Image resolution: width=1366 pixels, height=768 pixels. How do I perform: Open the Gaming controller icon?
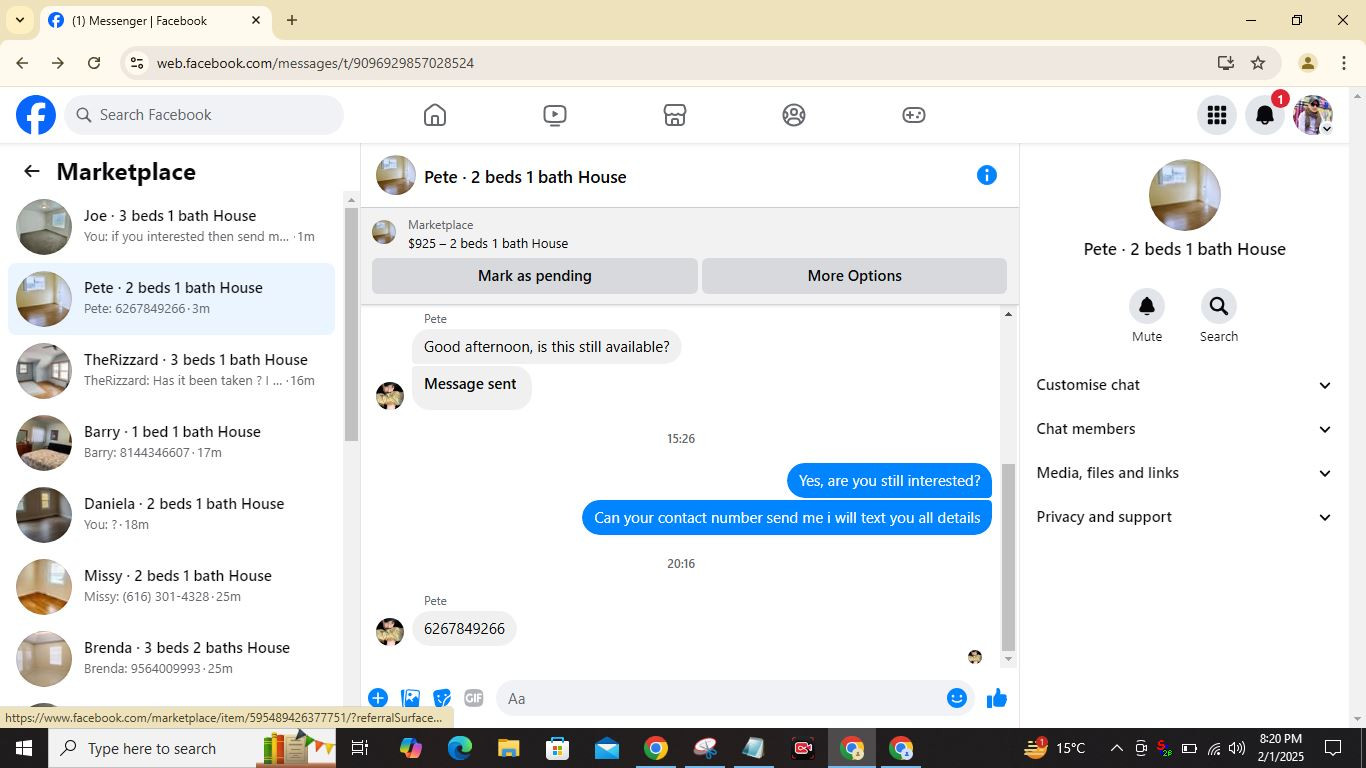coord(914,115)
